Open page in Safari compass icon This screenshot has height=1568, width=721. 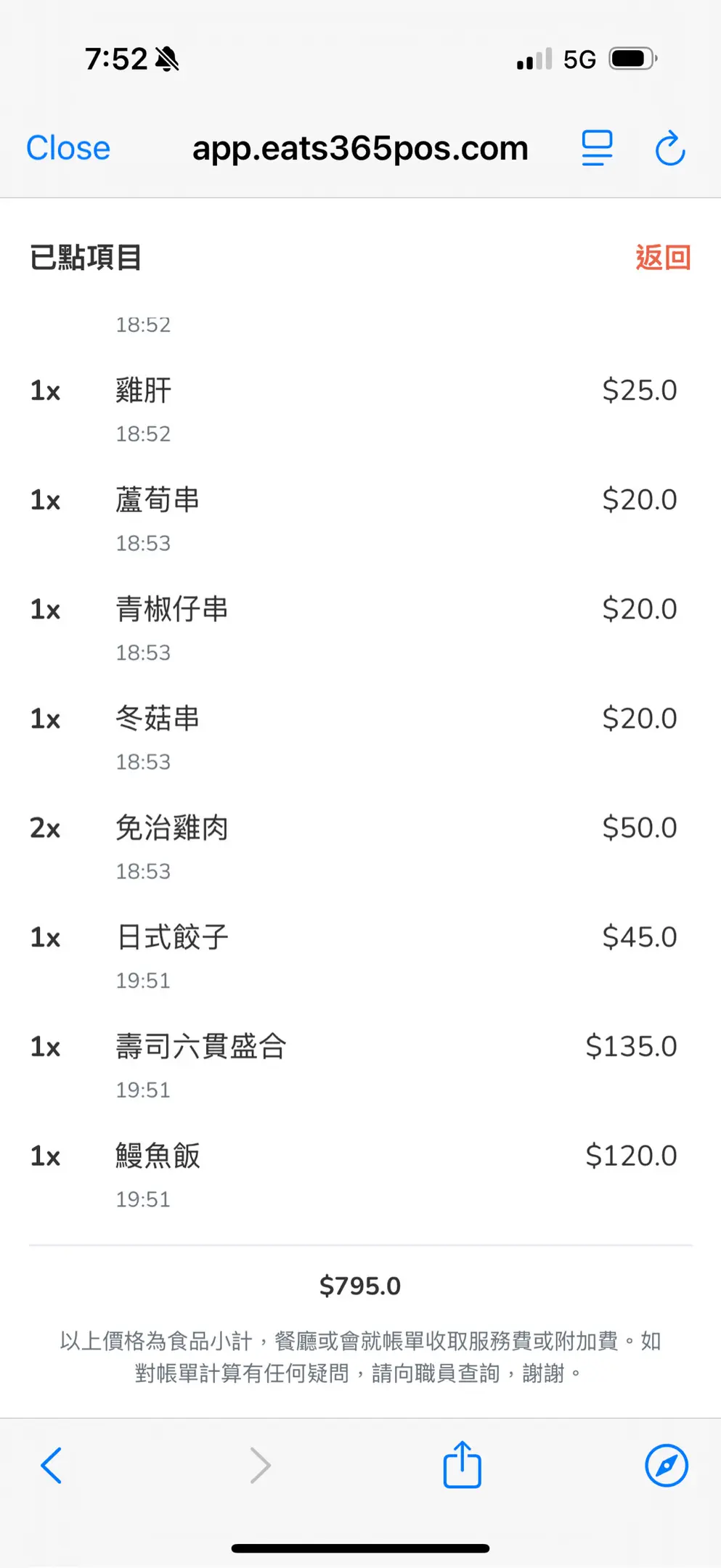click(x=666, y=1465)
